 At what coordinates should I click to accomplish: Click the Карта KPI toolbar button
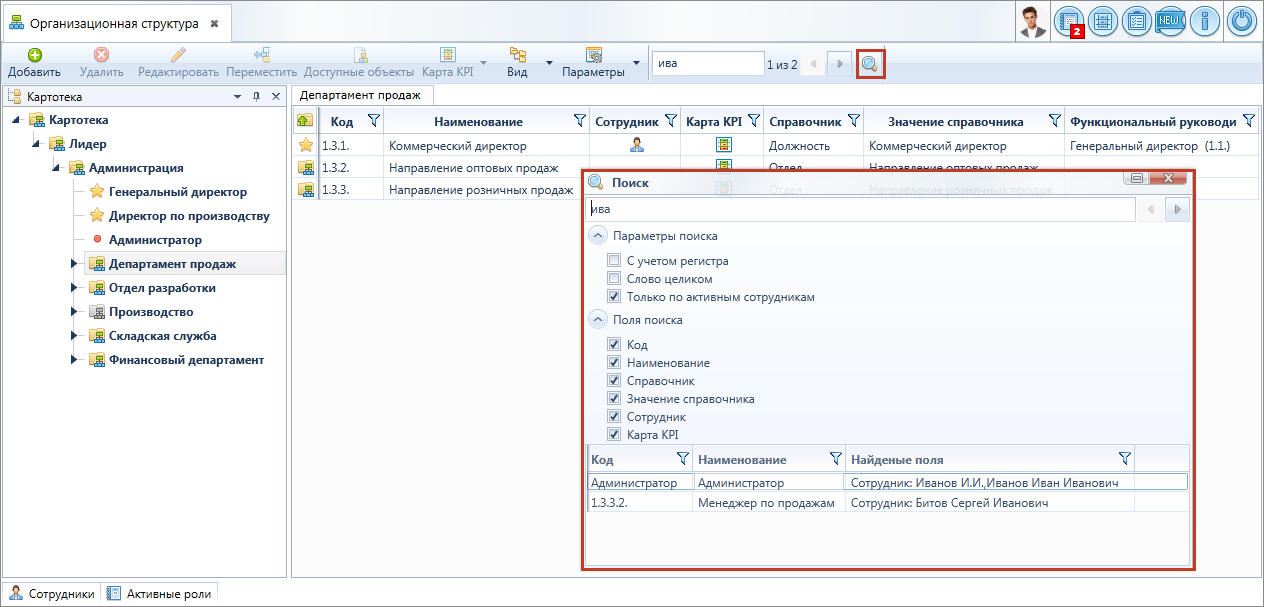(x=447, y=63)
